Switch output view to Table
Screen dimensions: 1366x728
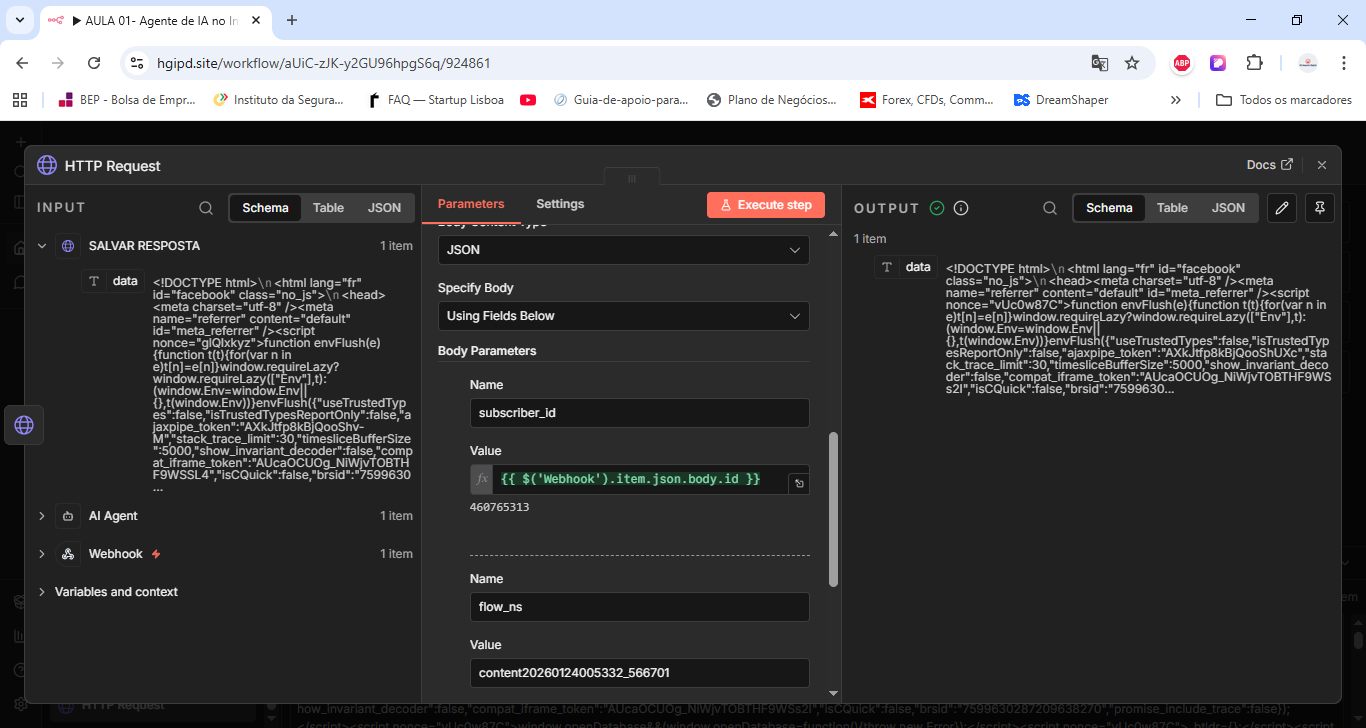(x=1172, y=208)
